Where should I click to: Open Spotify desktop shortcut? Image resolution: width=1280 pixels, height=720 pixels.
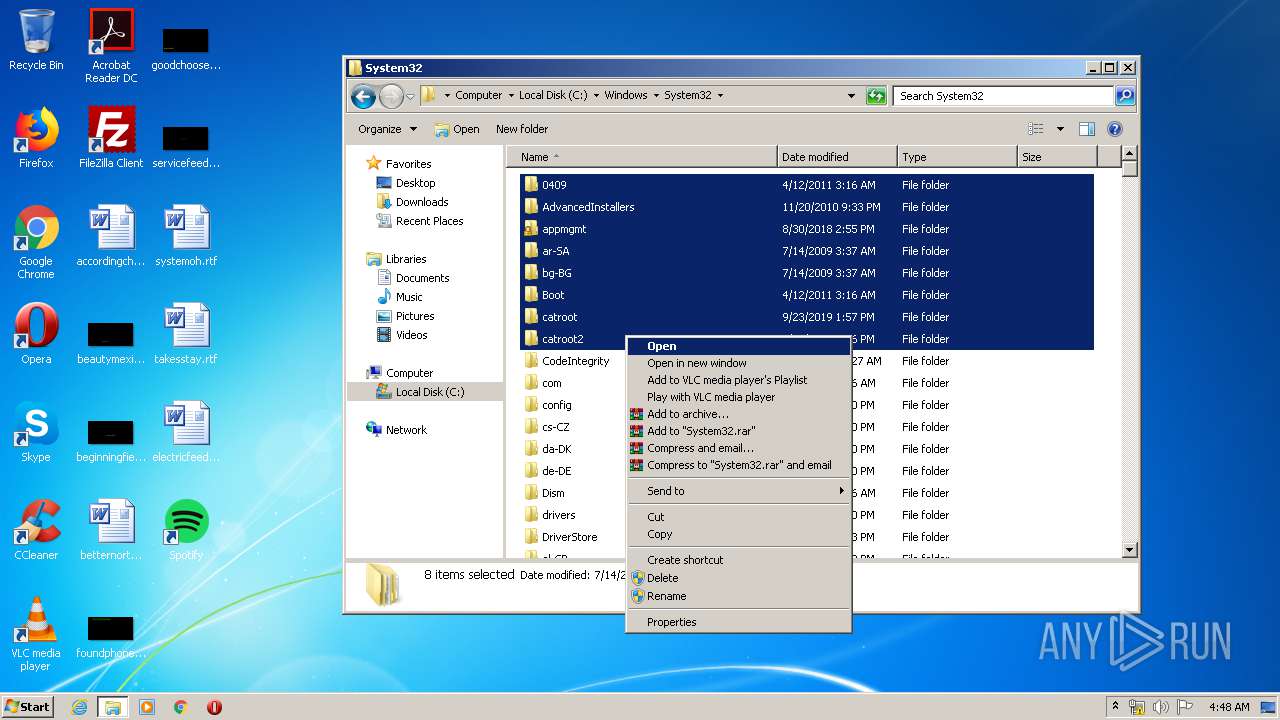[x=186, y=530]
